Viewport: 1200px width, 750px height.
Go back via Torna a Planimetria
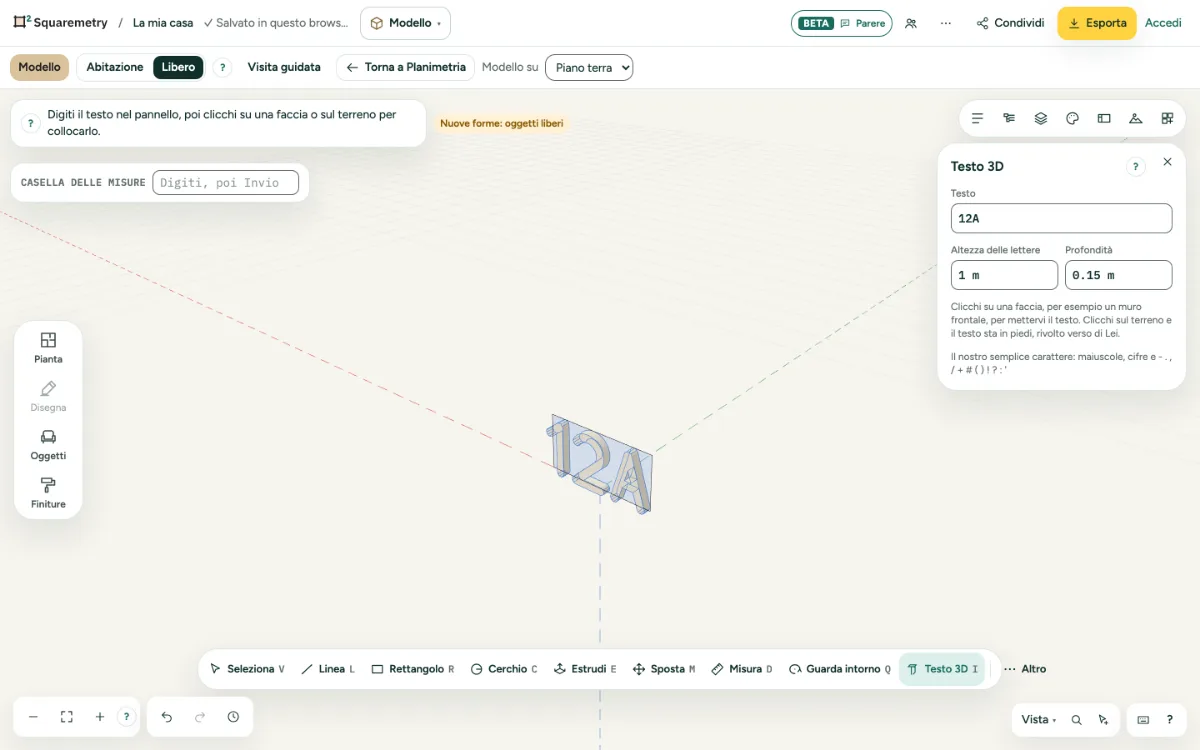click(405, 67)
